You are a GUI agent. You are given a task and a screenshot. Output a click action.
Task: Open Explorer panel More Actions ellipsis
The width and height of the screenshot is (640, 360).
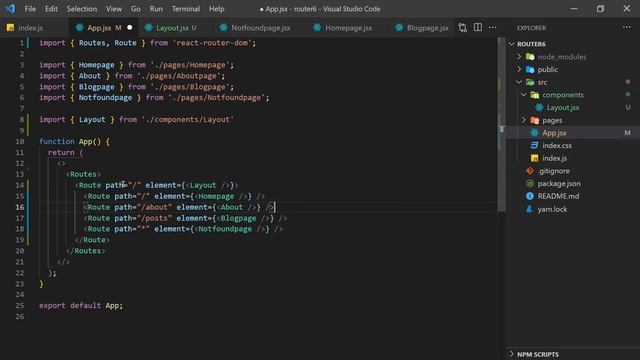coord(627,27)
